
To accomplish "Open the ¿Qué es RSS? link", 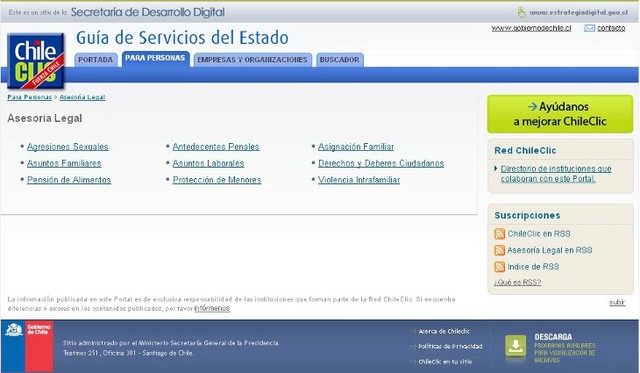I will click(518, 282).
